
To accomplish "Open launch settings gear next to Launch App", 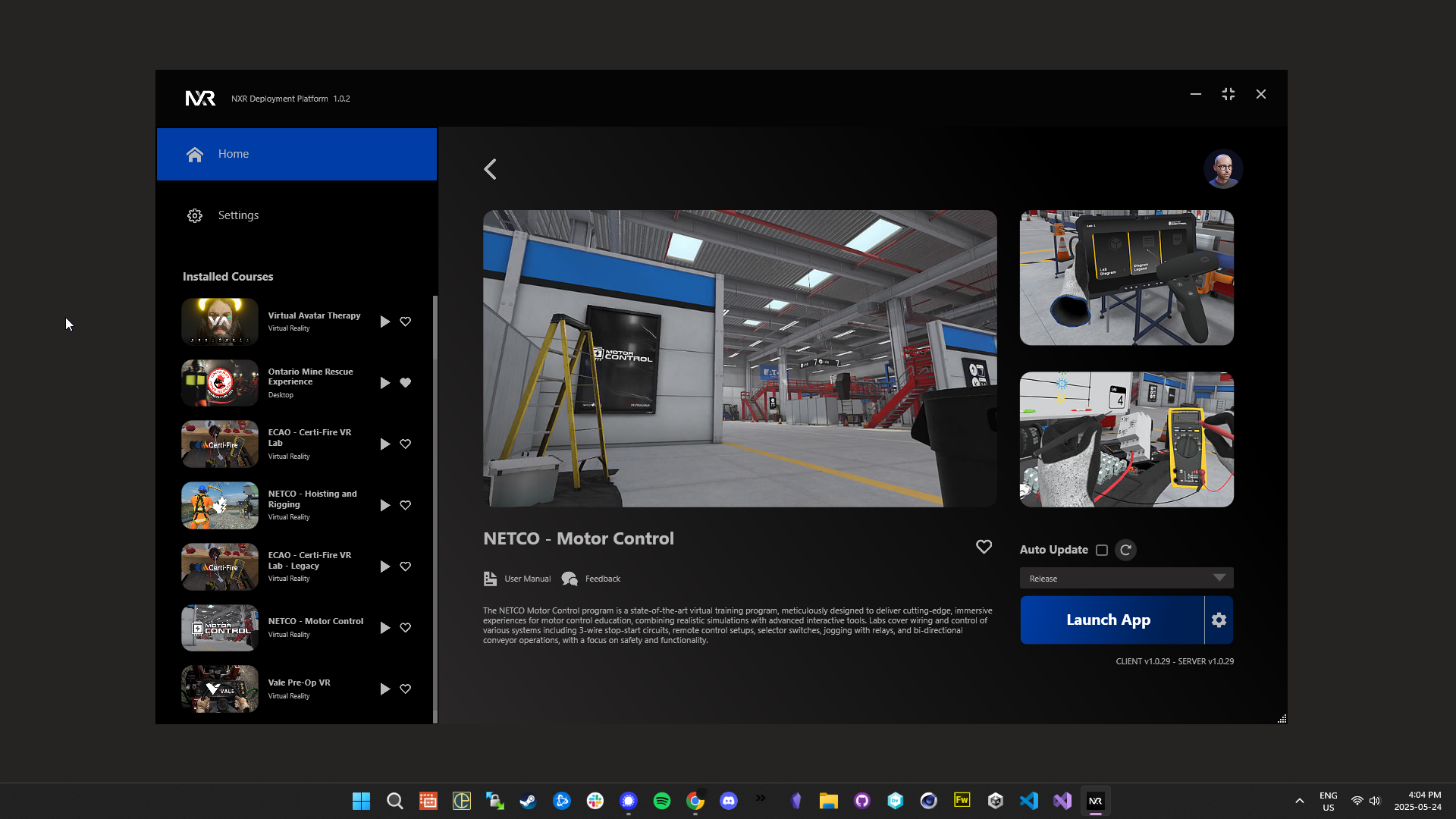I will pos(1219,620).
